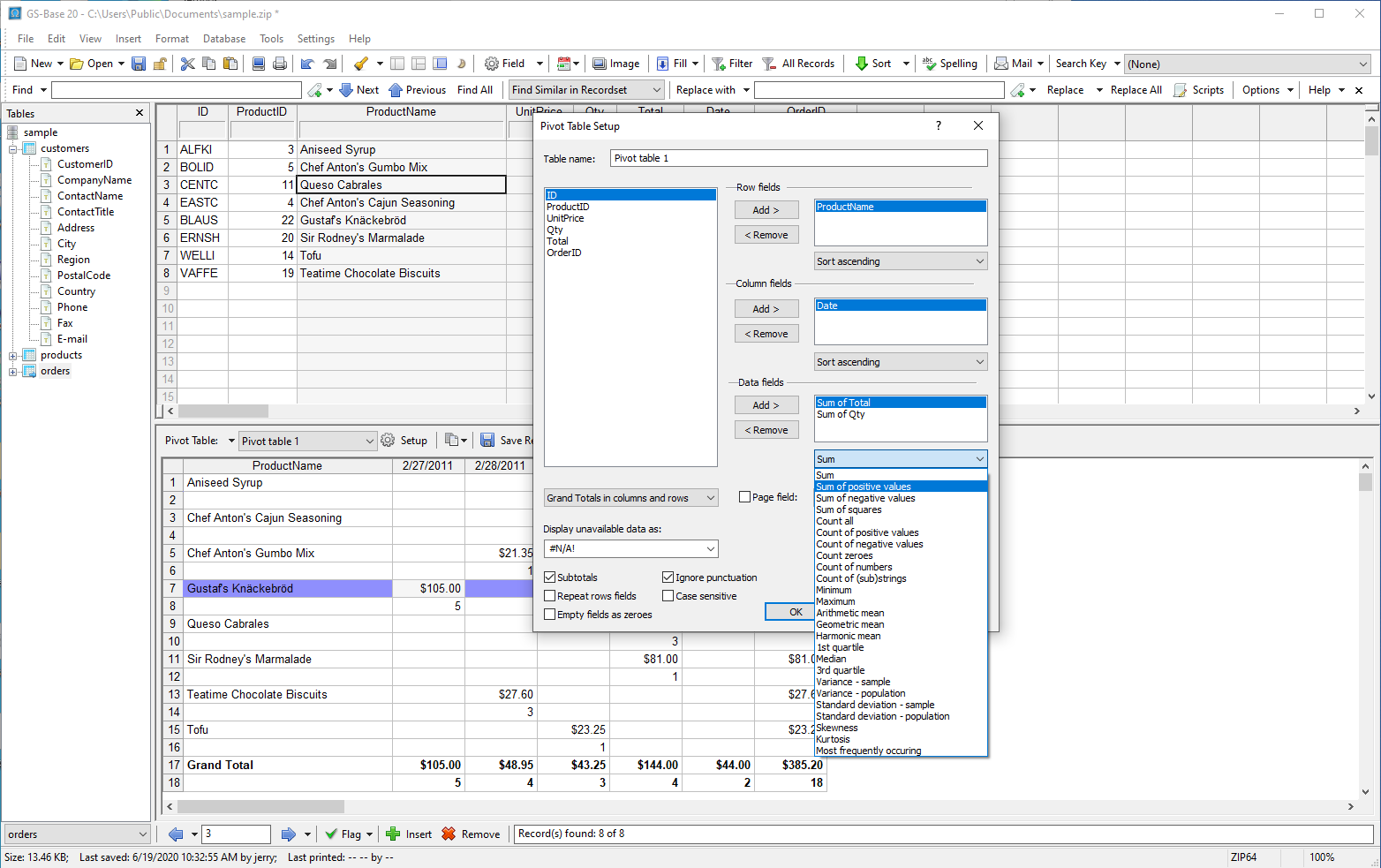This screenshot has height=868, width=1381.
Task: Open the Format menu
Action: [172, 39]
